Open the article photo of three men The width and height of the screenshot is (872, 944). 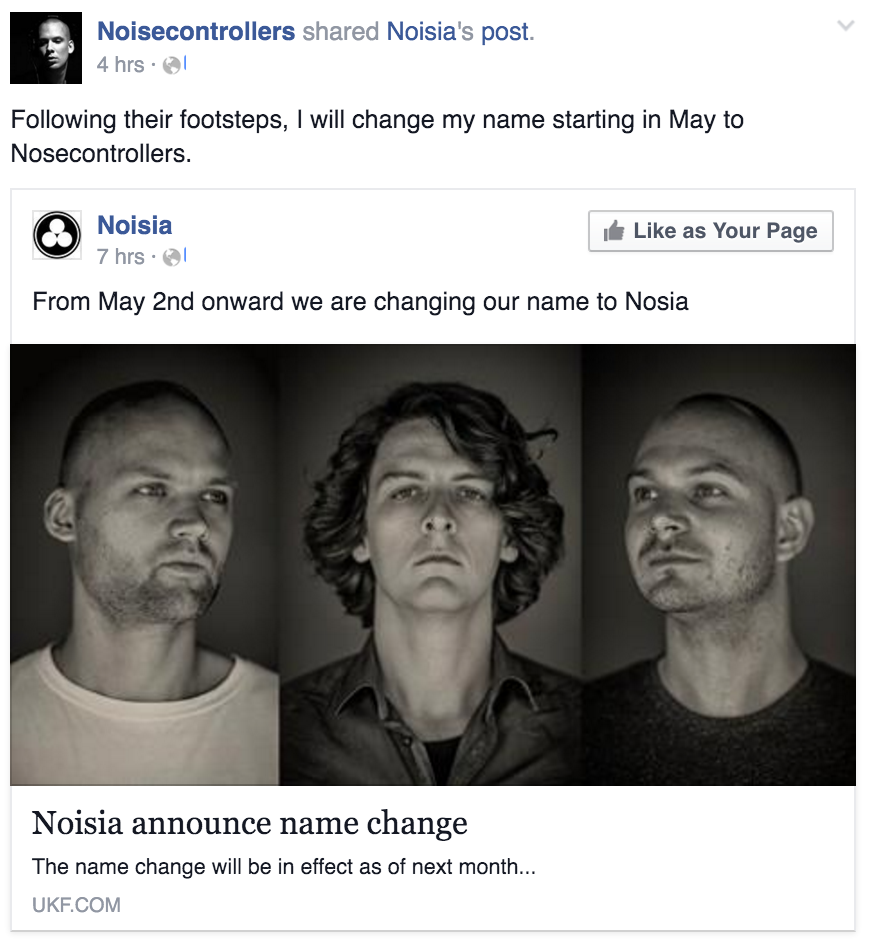pyautogui.click(x=433, y=565)
